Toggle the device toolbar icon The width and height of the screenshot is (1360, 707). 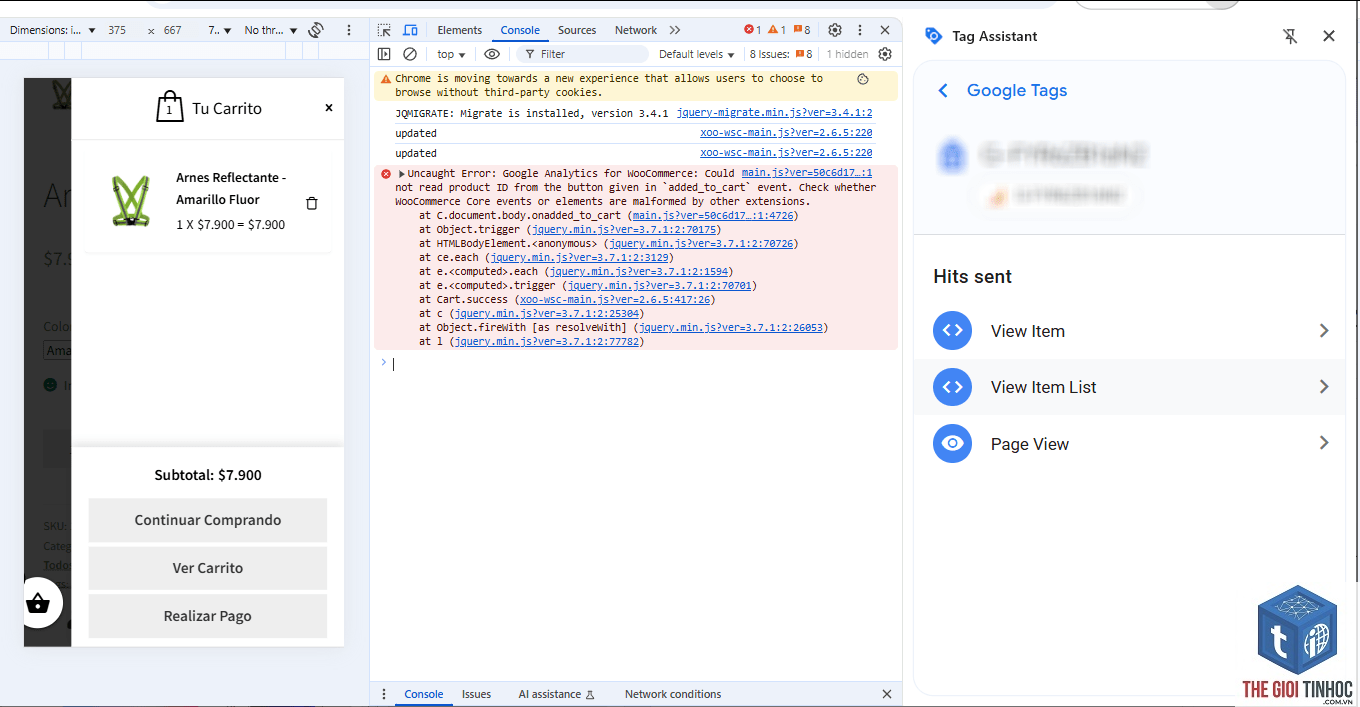coord(410,30)
